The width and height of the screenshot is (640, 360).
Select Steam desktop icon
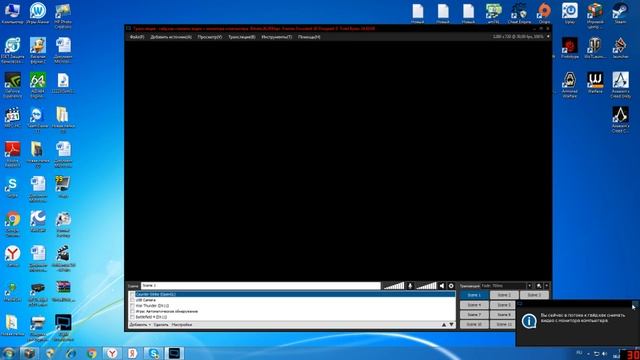point(620,13)
